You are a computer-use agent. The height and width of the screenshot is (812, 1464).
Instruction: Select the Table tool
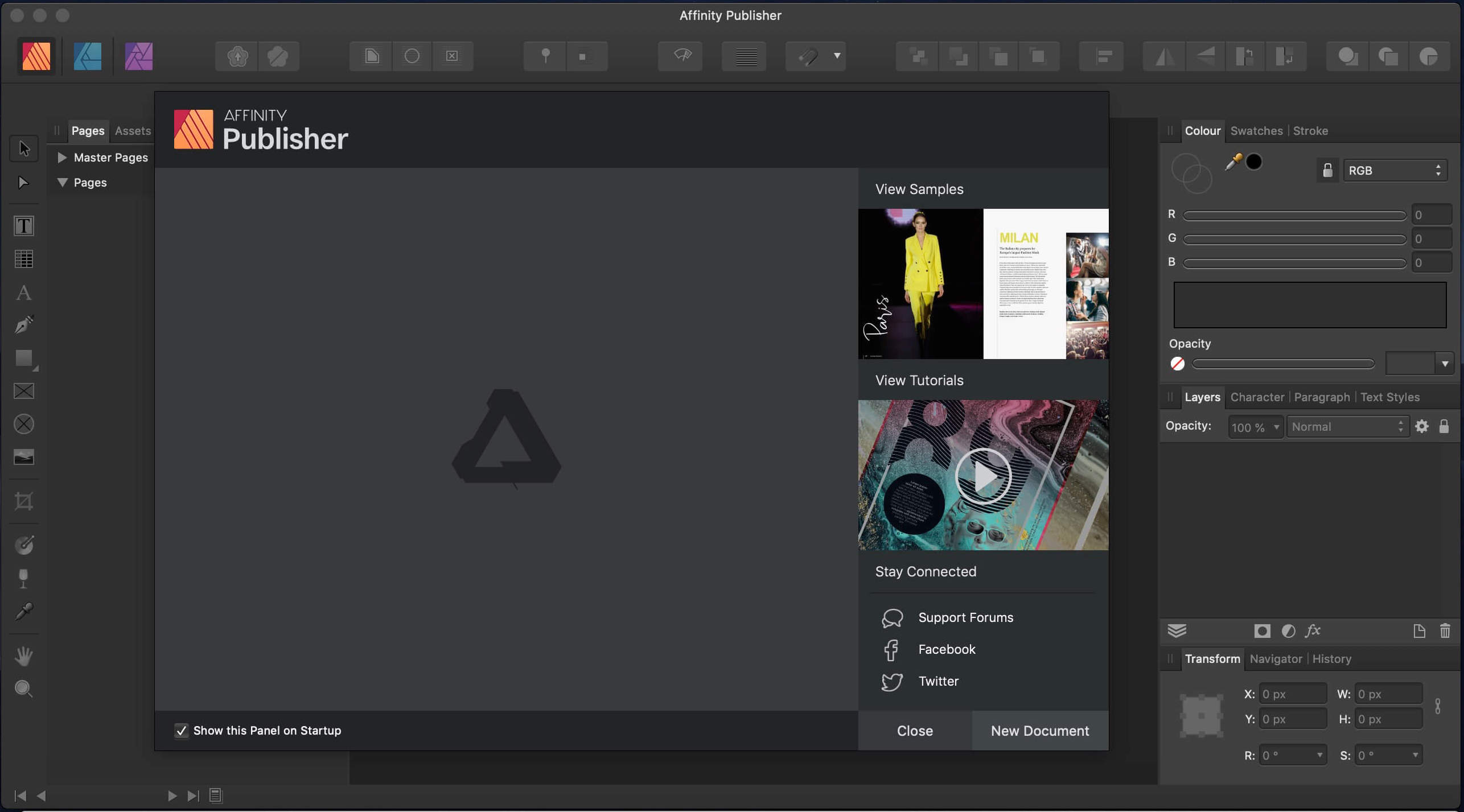(23, 259)
